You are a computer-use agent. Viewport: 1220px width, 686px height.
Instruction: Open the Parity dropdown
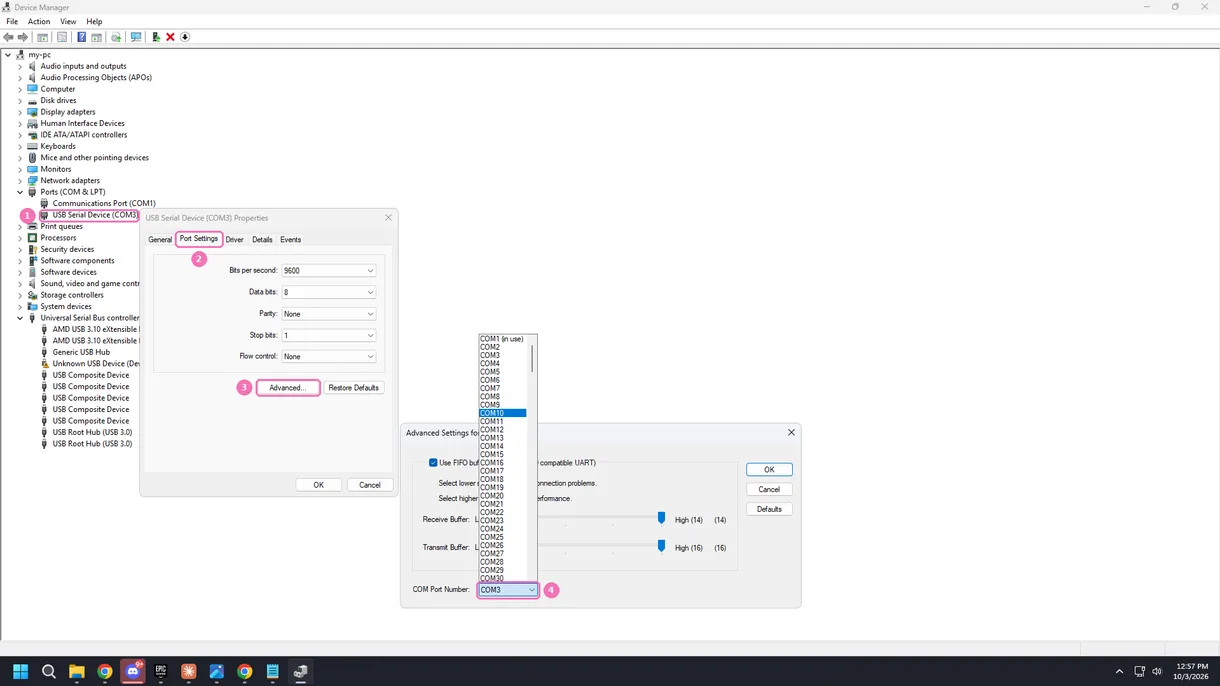328,314
